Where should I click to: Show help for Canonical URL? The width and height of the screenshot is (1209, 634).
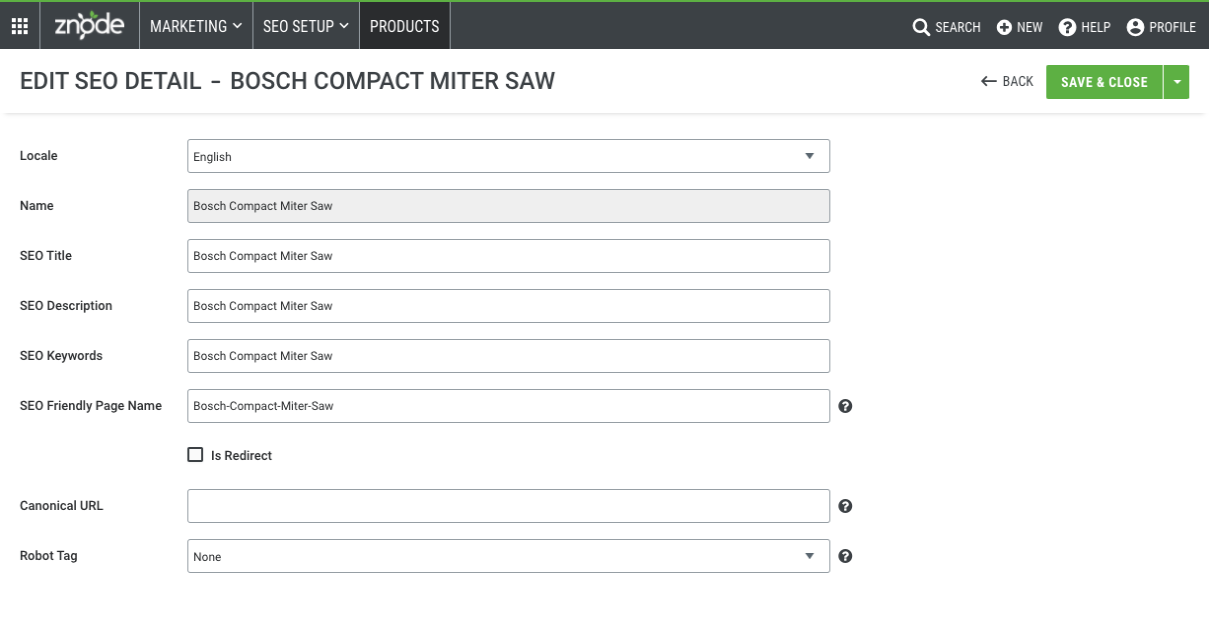(x=845, y=506)
